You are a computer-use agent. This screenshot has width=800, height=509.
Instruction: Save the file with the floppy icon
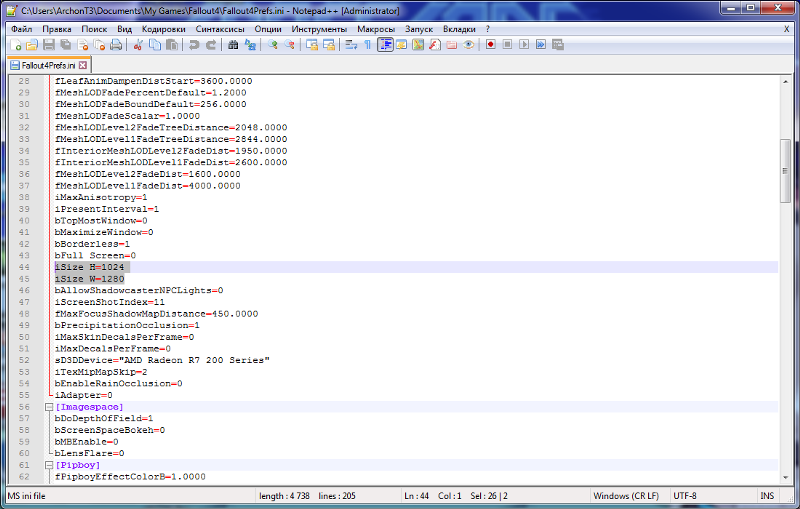48,45
